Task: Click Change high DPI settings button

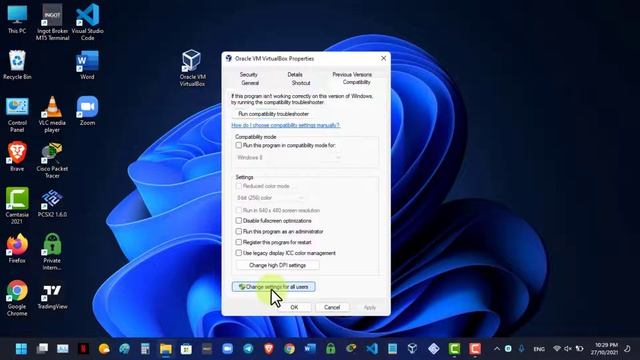Action: (278, 265)
